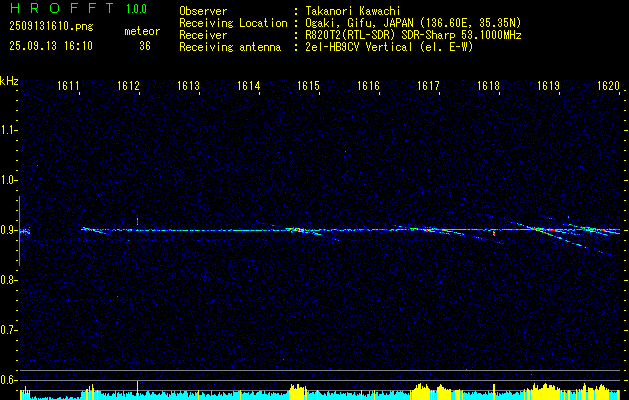Click the 1616 time marker
Viewport: 629px width, 400px height.
[368, 86]
